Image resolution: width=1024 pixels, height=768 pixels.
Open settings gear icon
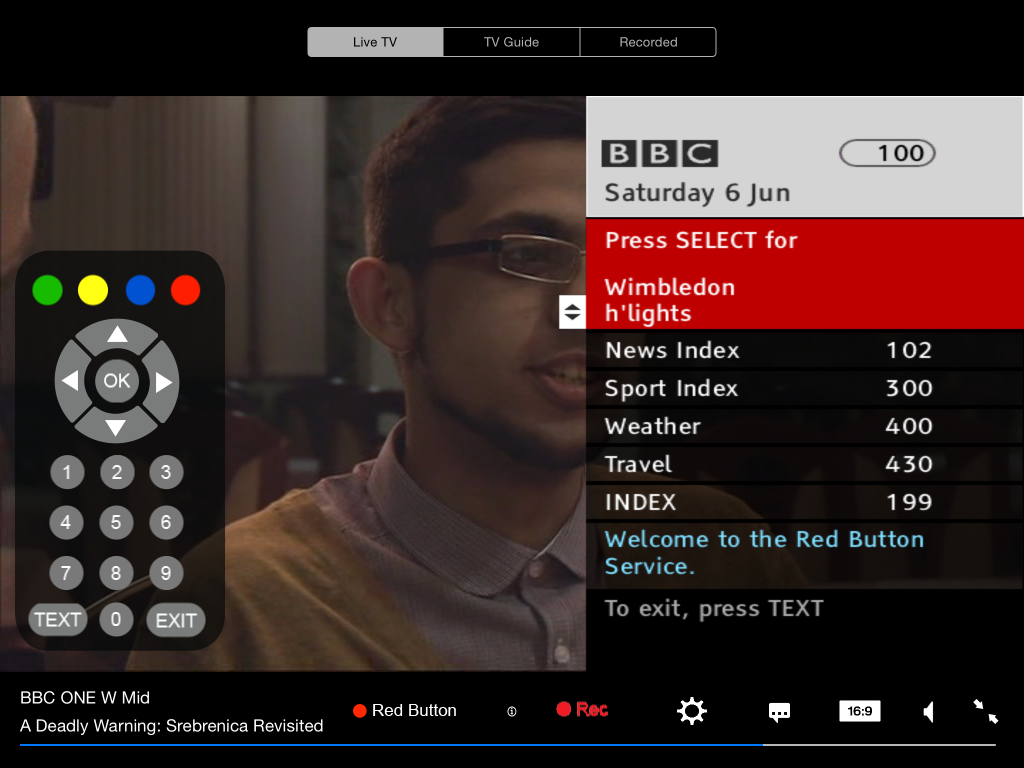pos(692,711)
